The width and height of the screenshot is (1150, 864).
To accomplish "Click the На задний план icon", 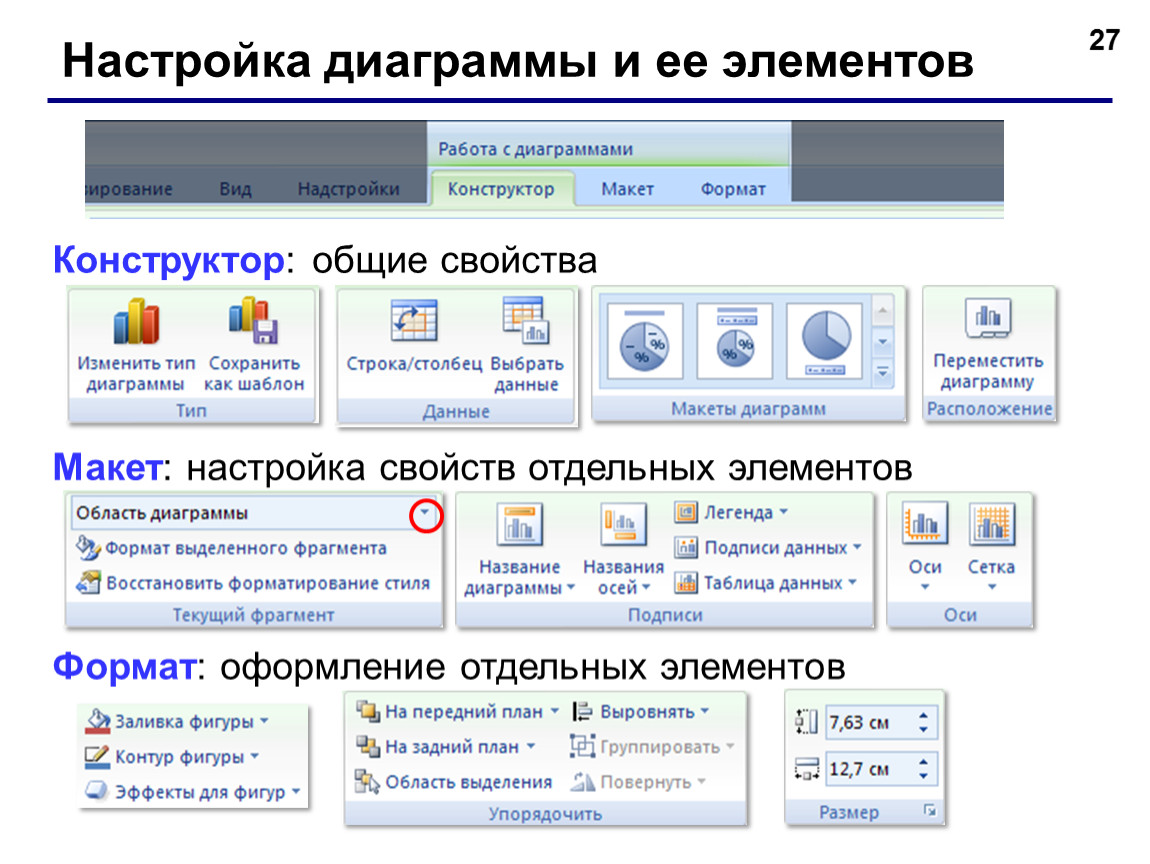I will [x=367, y=746].
